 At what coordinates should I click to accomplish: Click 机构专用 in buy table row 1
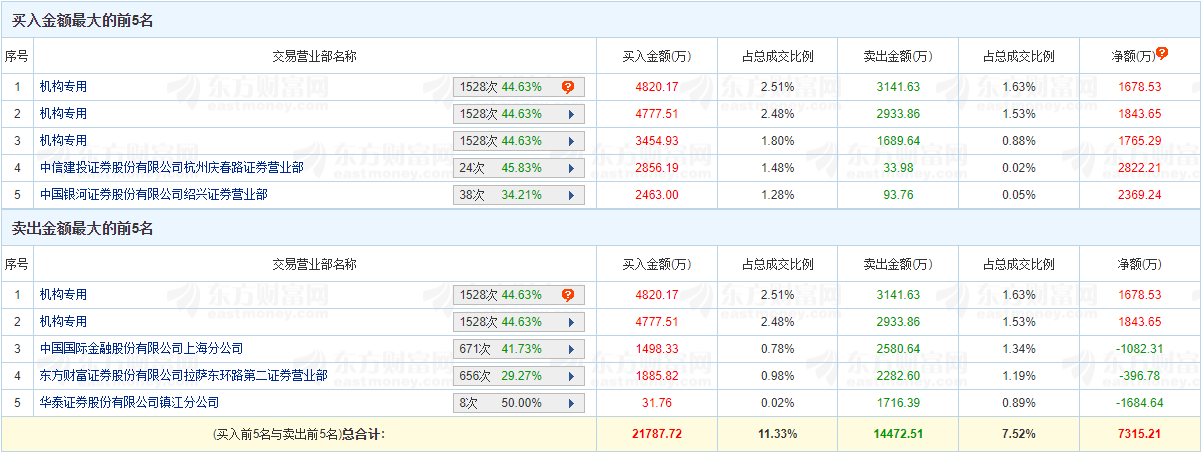[x=63, y=87]
